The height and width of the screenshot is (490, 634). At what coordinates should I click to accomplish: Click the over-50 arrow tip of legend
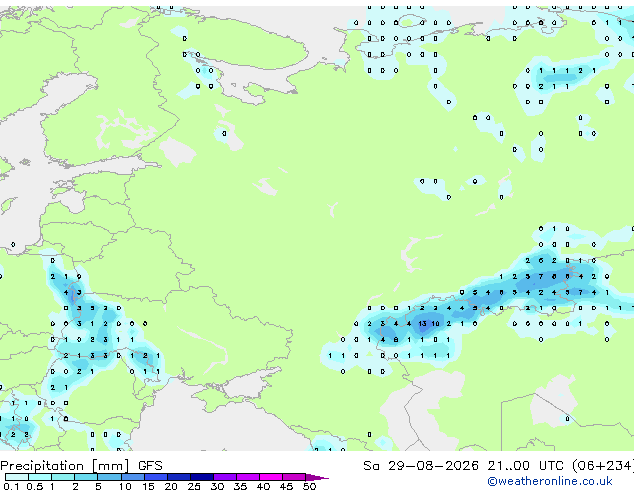coord(317,477)
